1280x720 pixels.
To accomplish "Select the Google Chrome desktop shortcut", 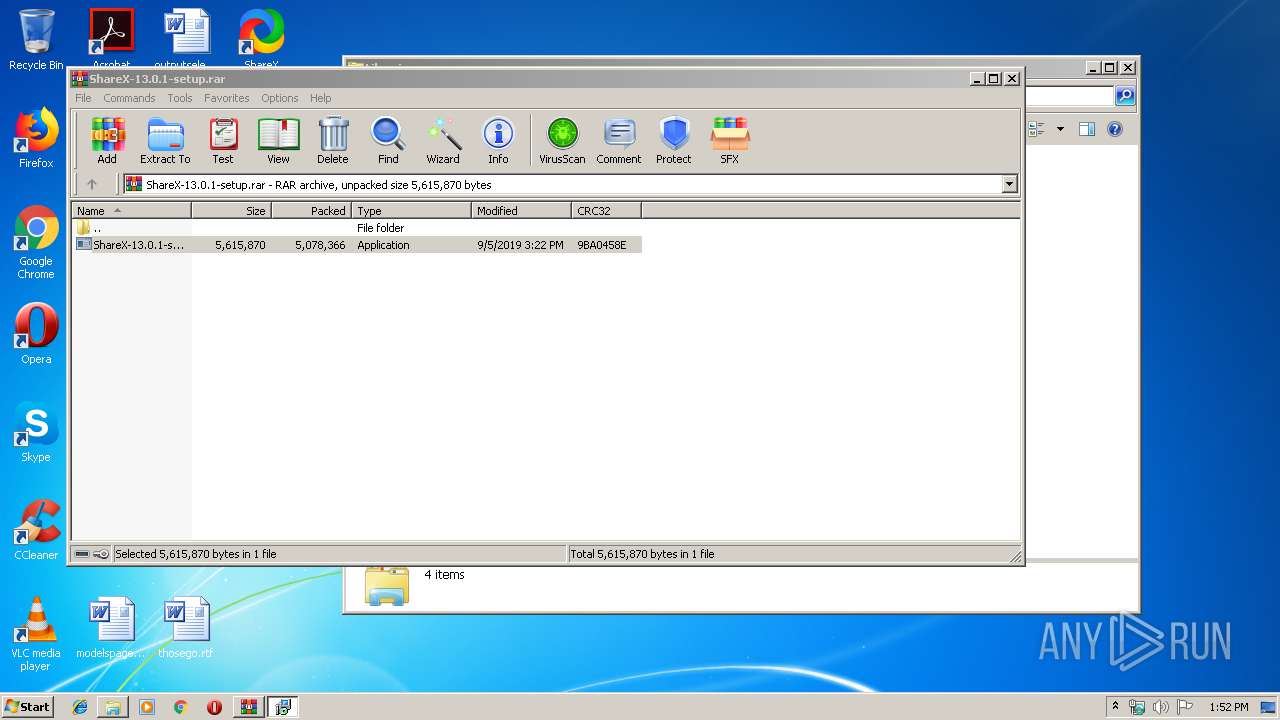I will 36,243.
